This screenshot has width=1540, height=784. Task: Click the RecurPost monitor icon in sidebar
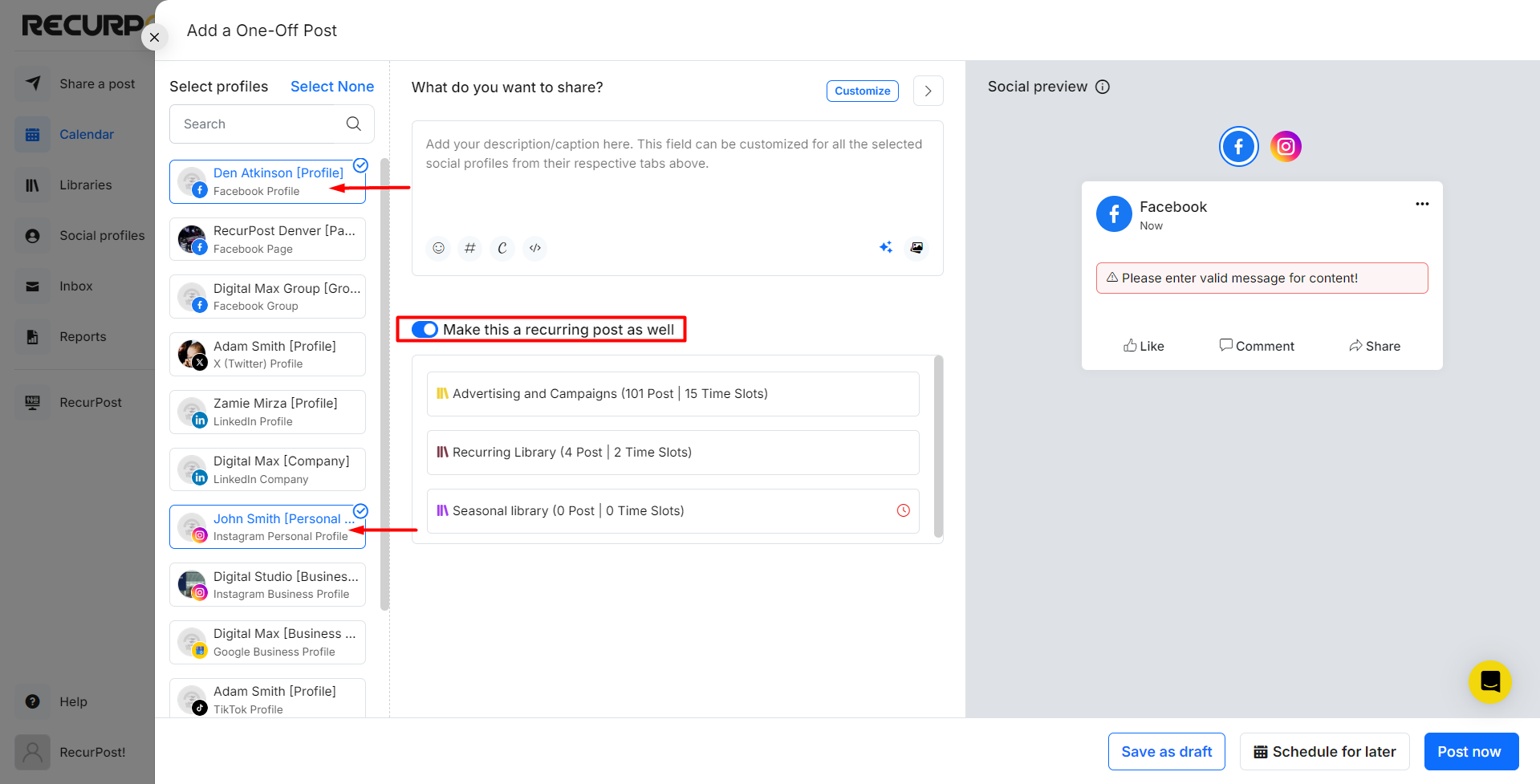tap(32, 402)
